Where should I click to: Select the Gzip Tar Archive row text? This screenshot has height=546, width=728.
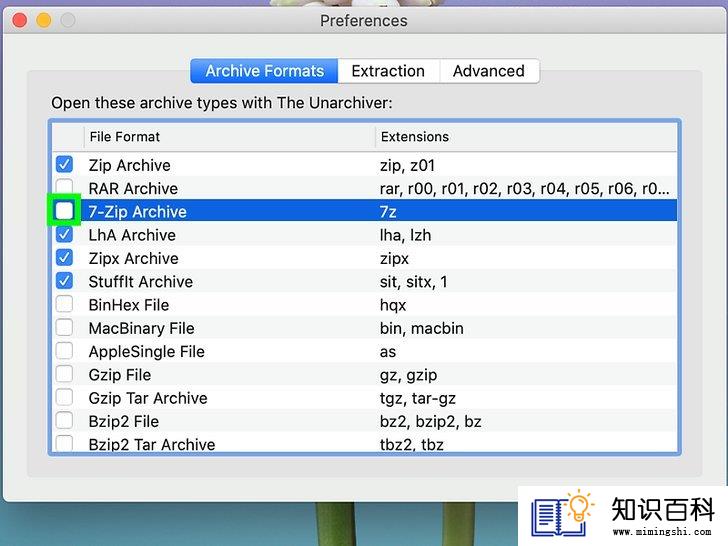click(x=148, y=398)
